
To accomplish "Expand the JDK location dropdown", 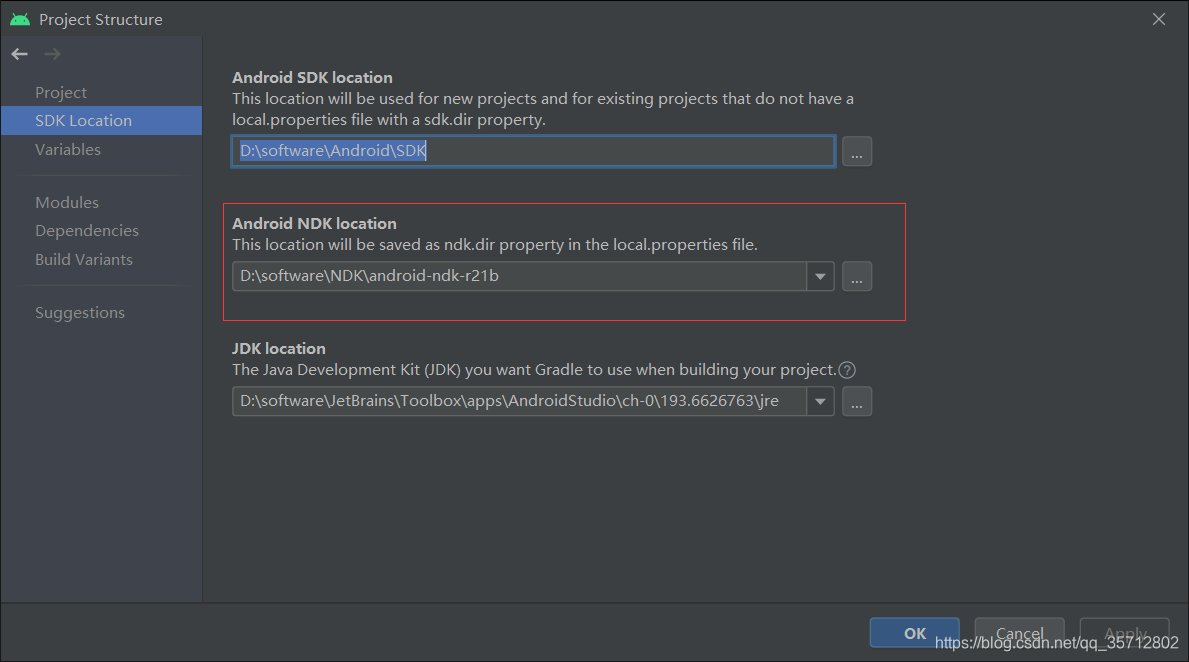I will [x=820, y=402].
